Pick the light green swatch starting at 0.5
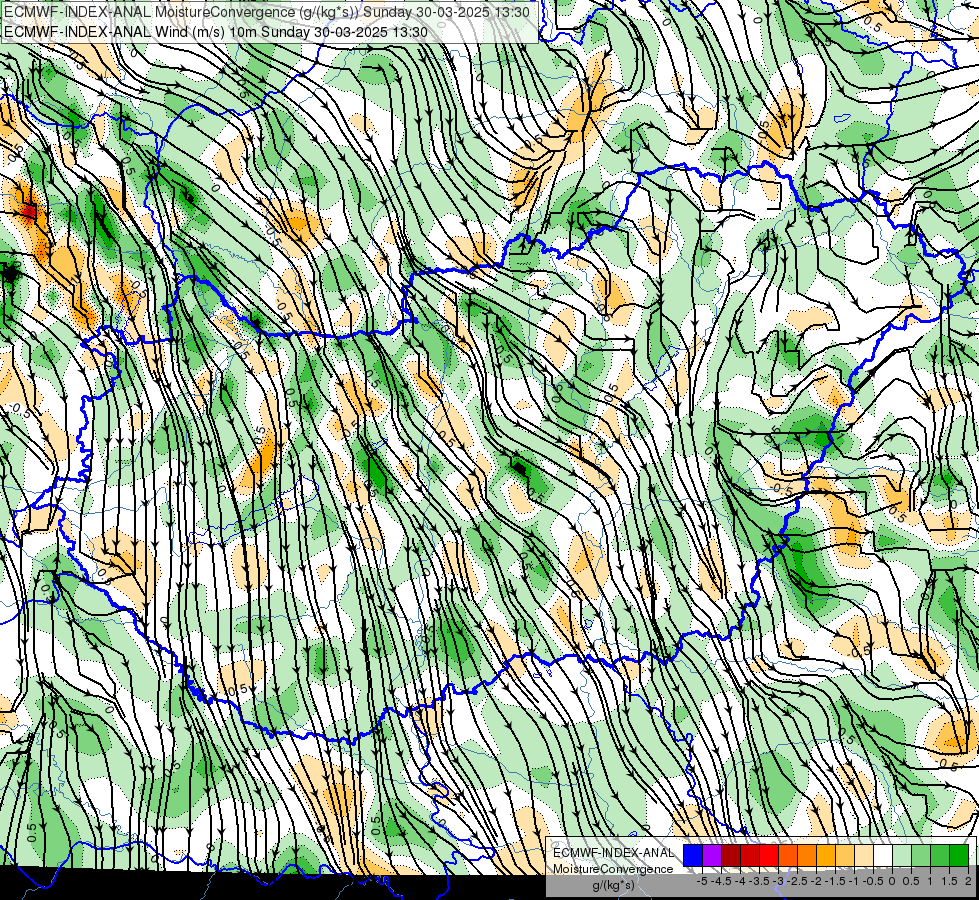Screen dimensions: 979x900 point(921,856)
